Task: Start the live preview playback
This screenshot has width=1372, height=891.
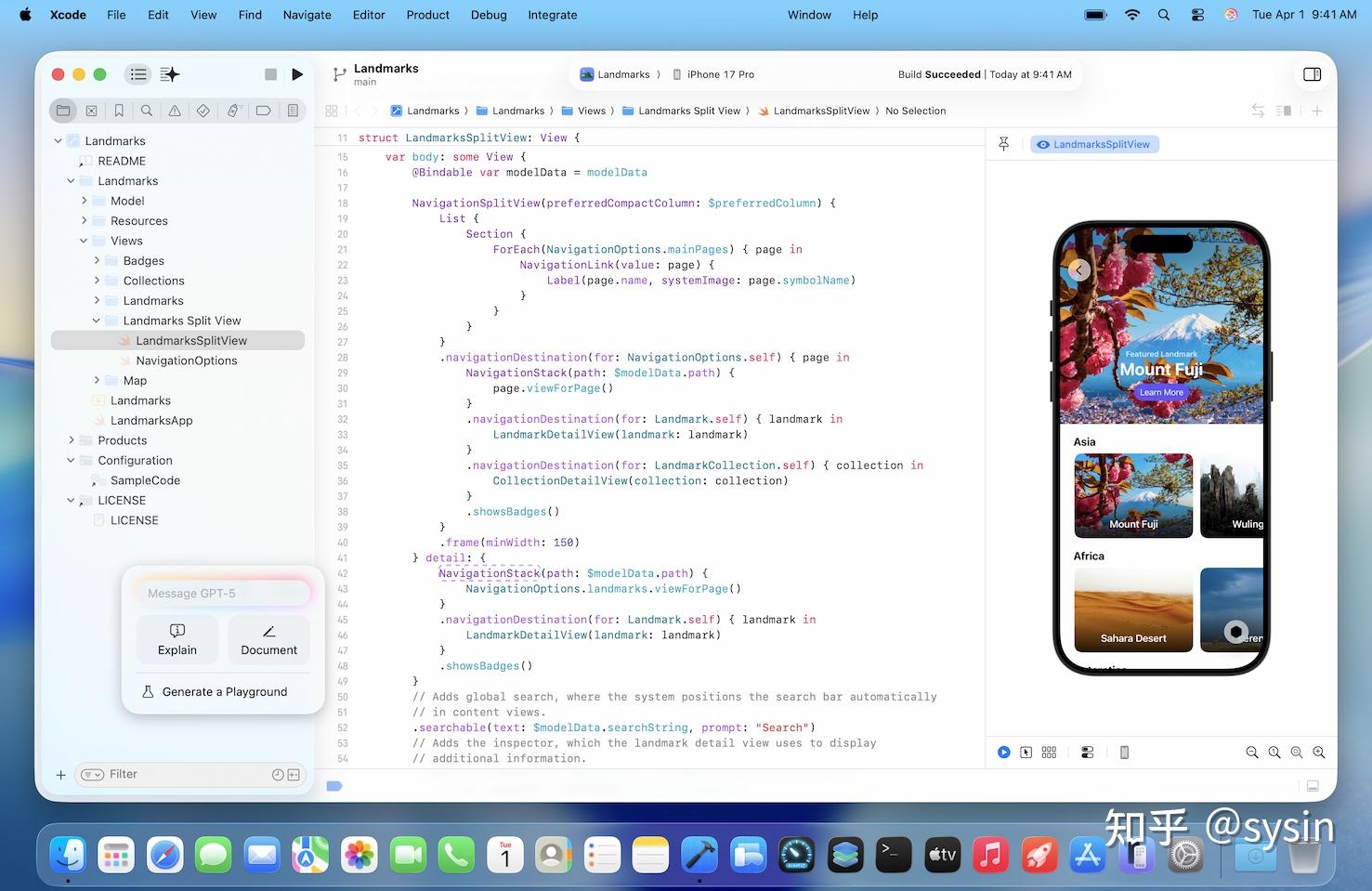Action: [x=1004, y=752]
